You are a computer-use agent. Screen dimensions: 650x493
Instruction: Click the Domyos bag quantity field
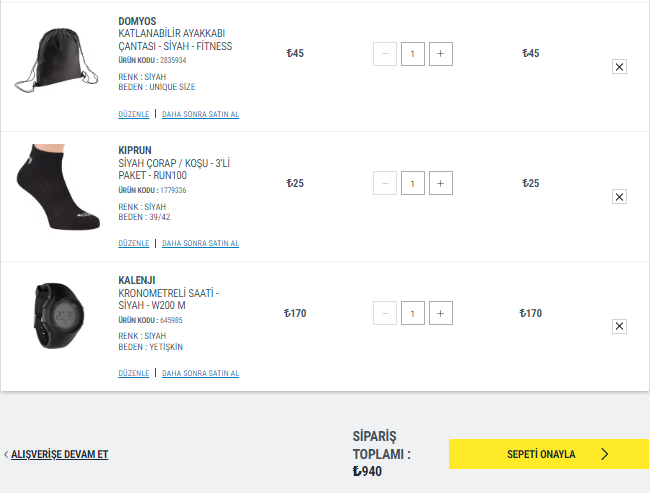point(413,54)
